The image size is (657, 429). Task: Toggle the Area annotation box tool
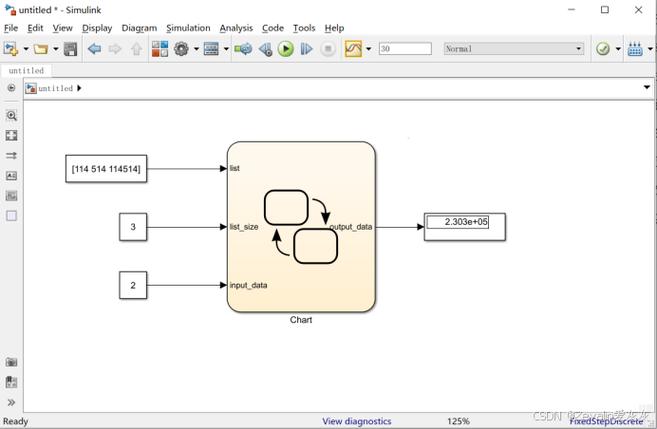click(12, 215)
